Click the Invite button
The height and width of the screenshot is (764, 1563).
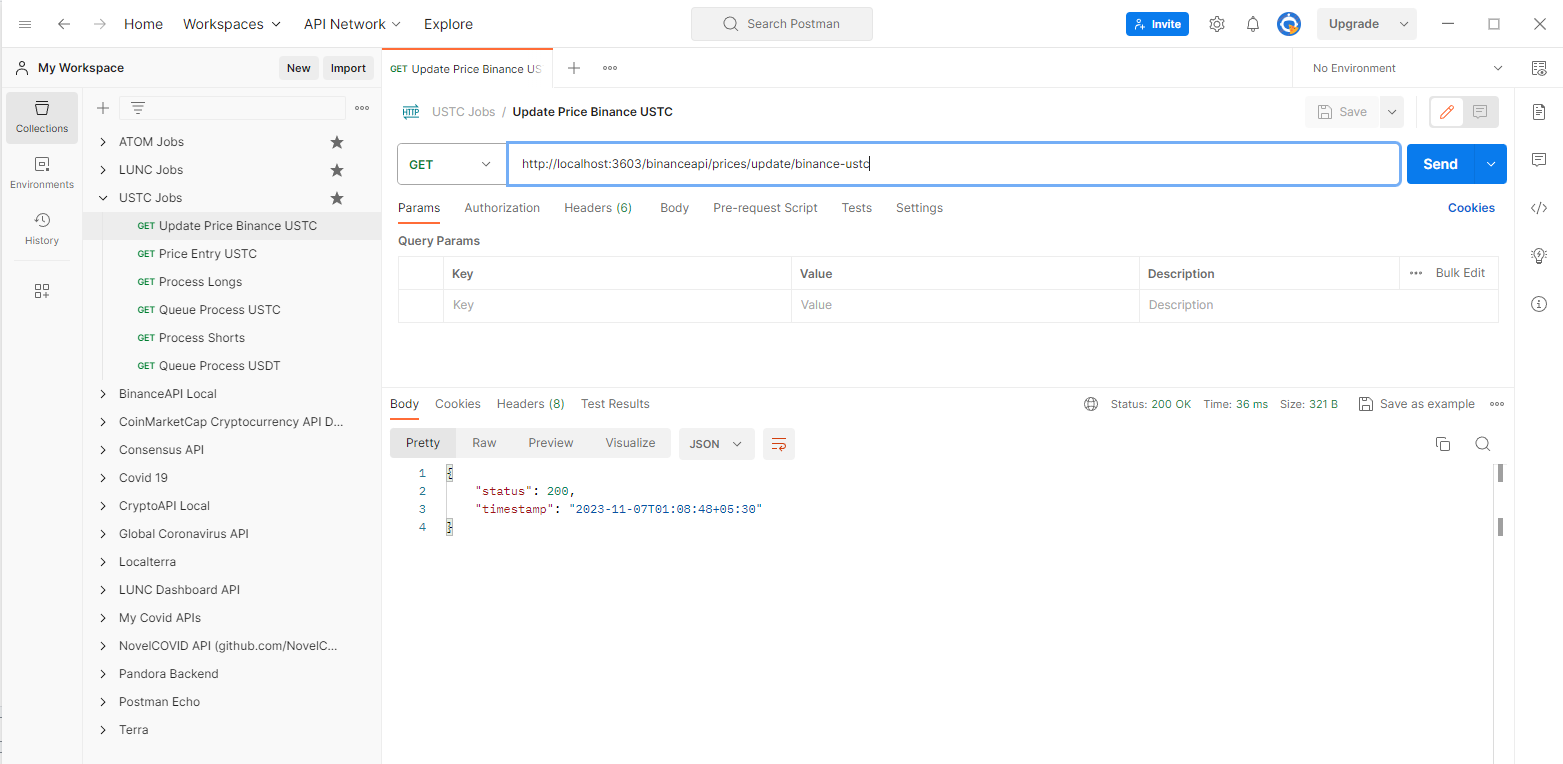coord(1157,24)
